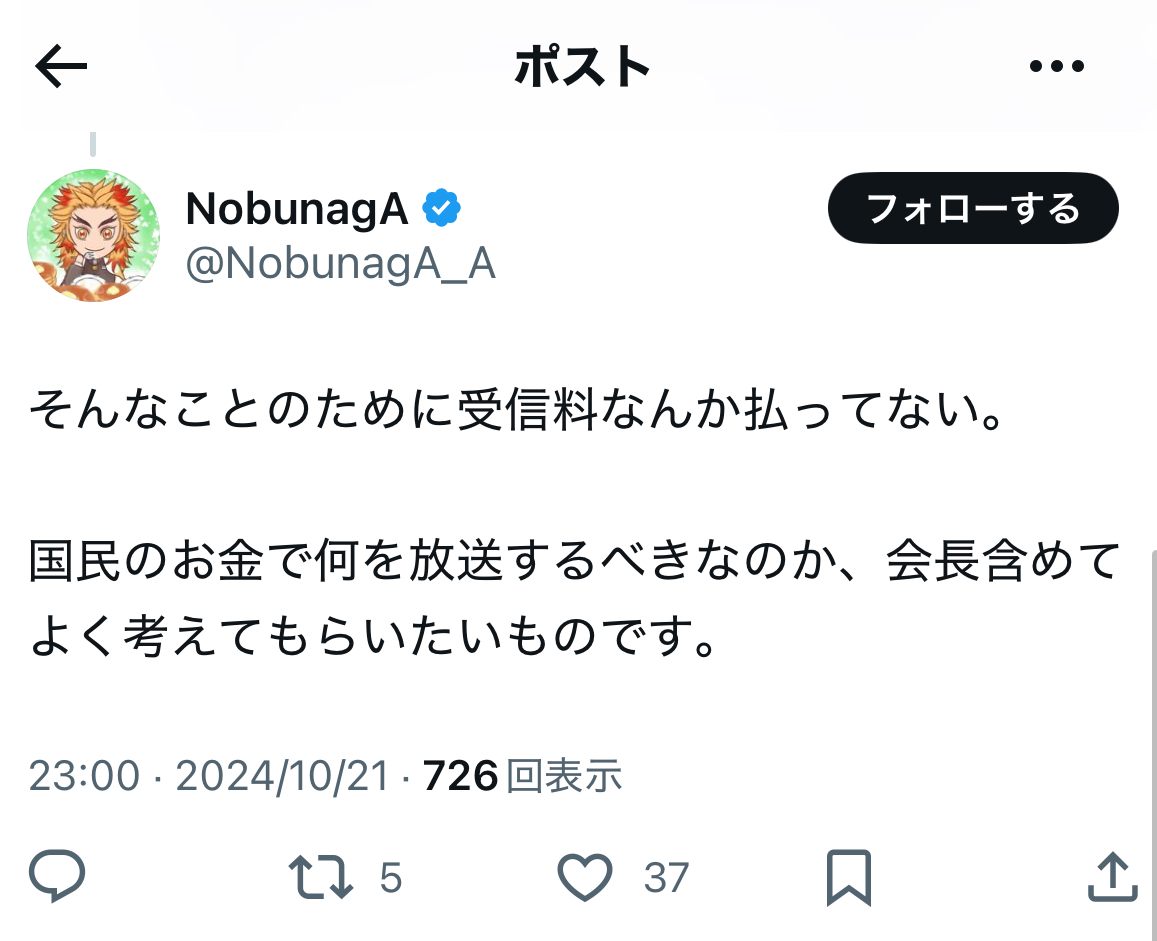The height and width of the screenshot is (941, 1157).
Task: Tap the ポスト header title
Action: coord(582,66)
